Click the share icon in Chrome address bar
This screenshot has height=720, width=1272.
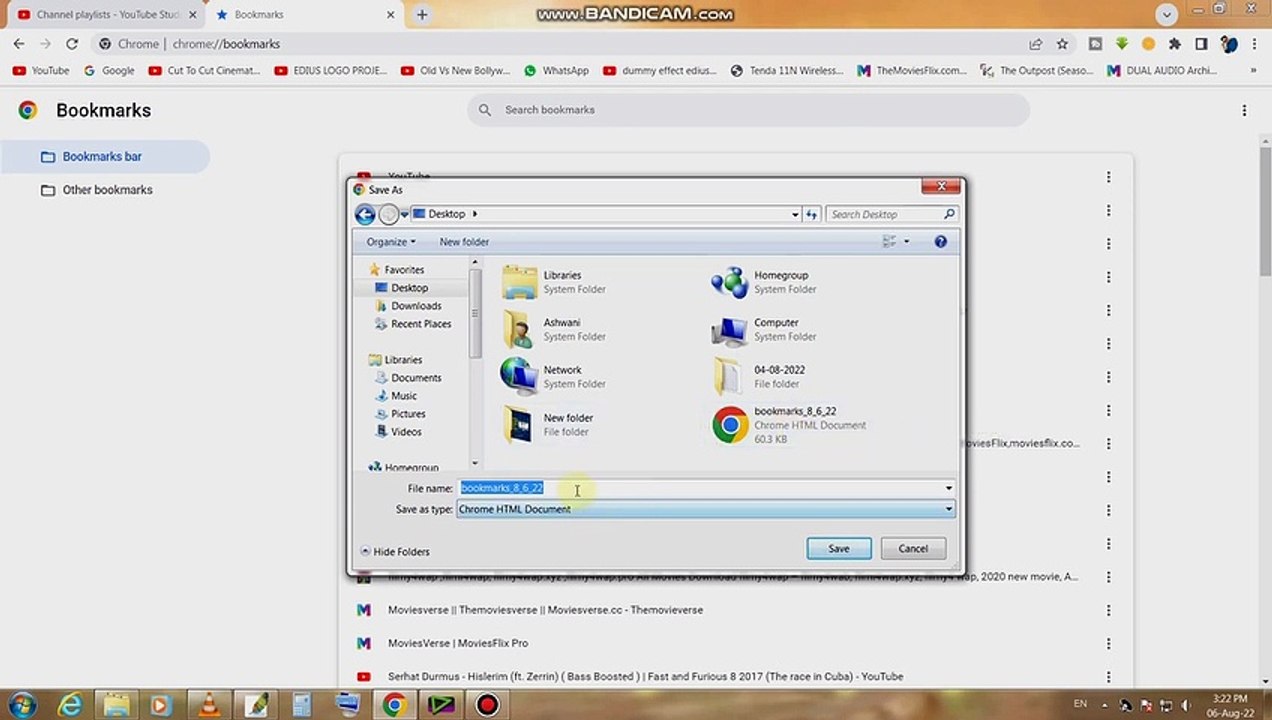[x=1035, y=44]
